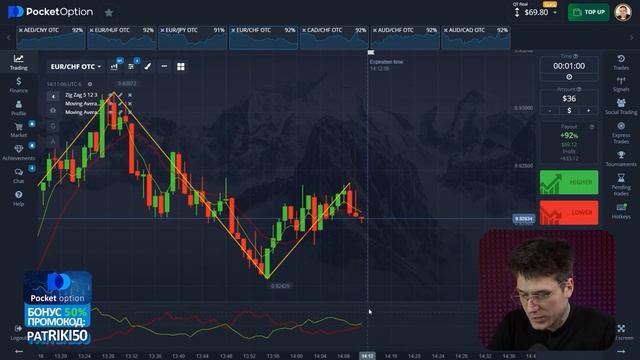640x360 pixels.
Task: Switch to EUR/HUF OTC tab
Action: click(x=122, y=38)
